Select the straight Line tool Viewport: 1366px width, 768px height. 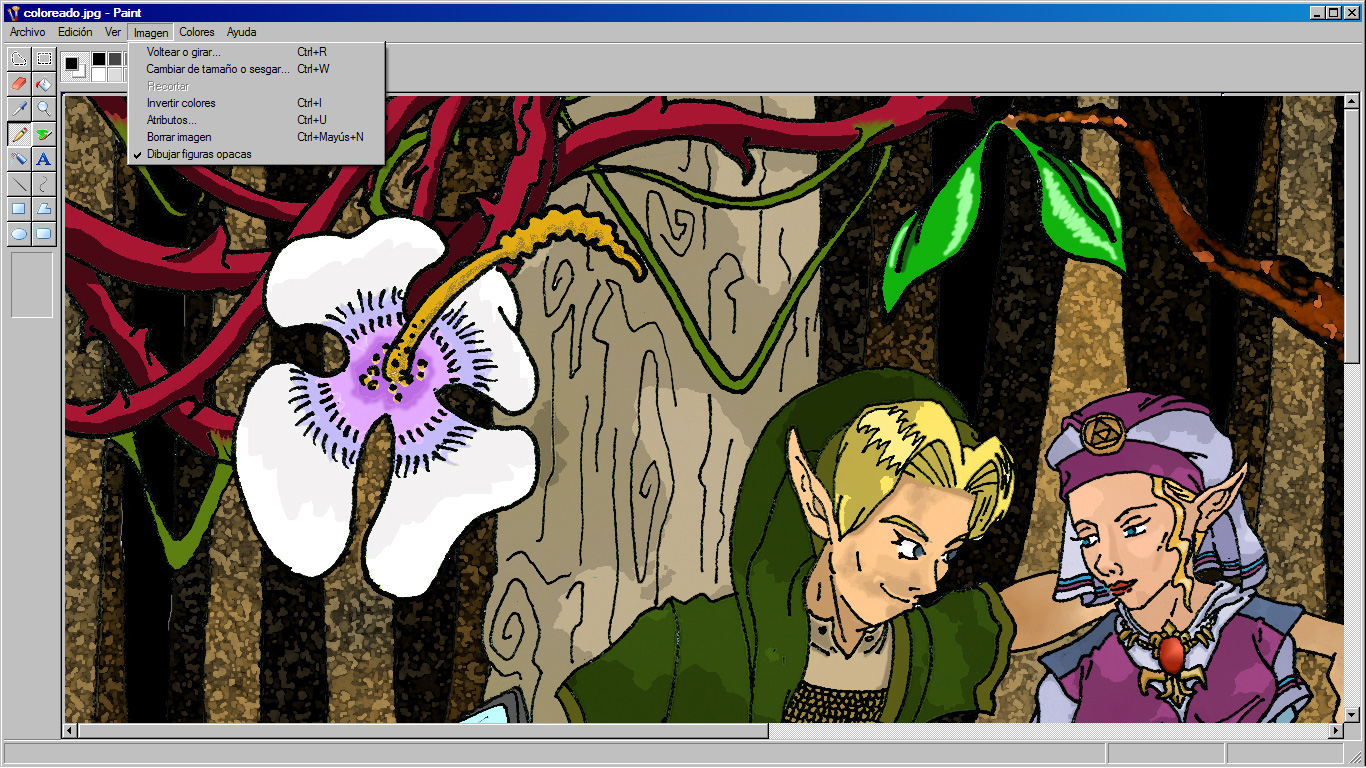(x=18, y=184)
